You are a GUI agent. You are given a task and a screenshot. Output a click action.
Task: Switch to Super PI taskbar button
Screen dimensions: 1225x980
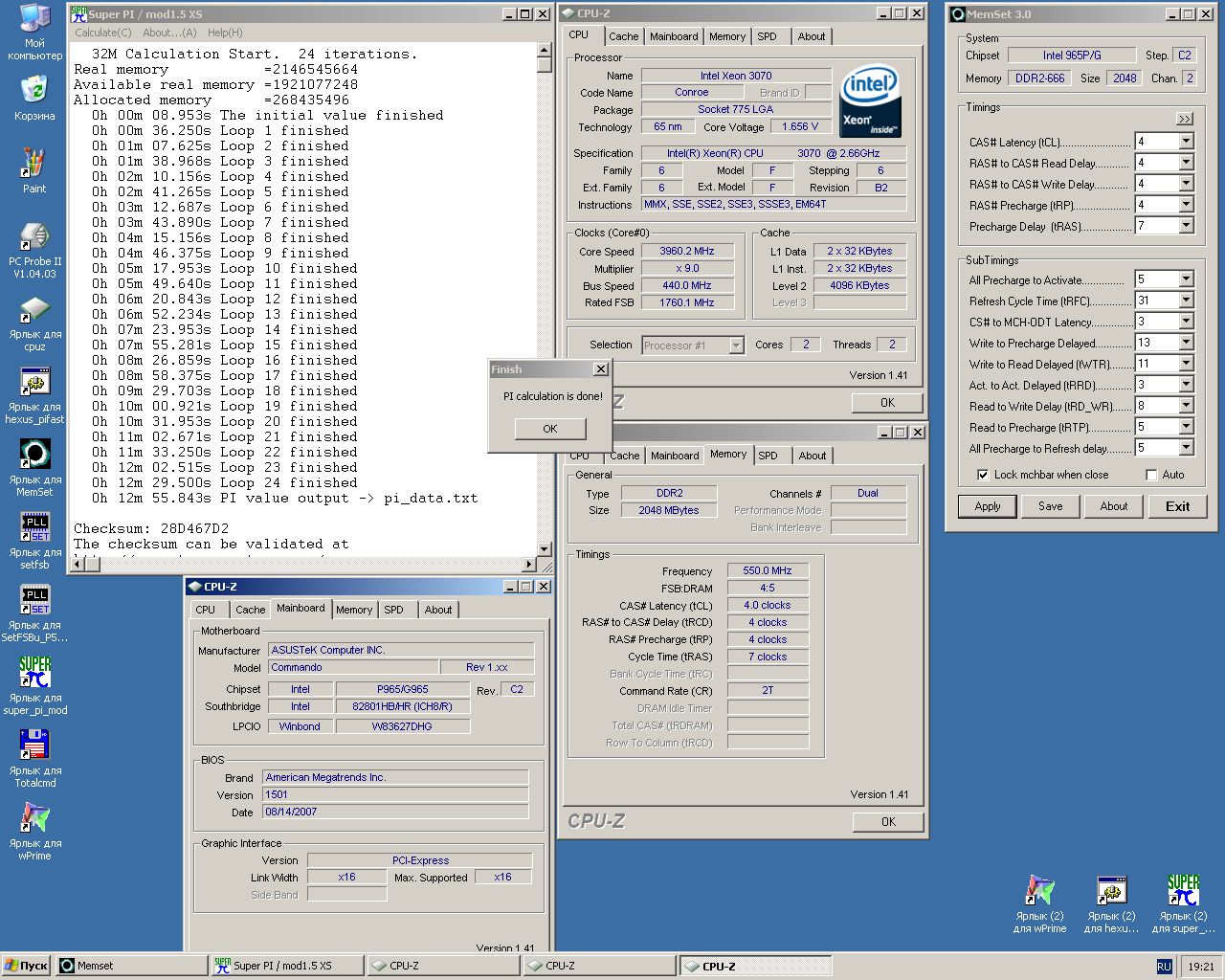(288, 966)
